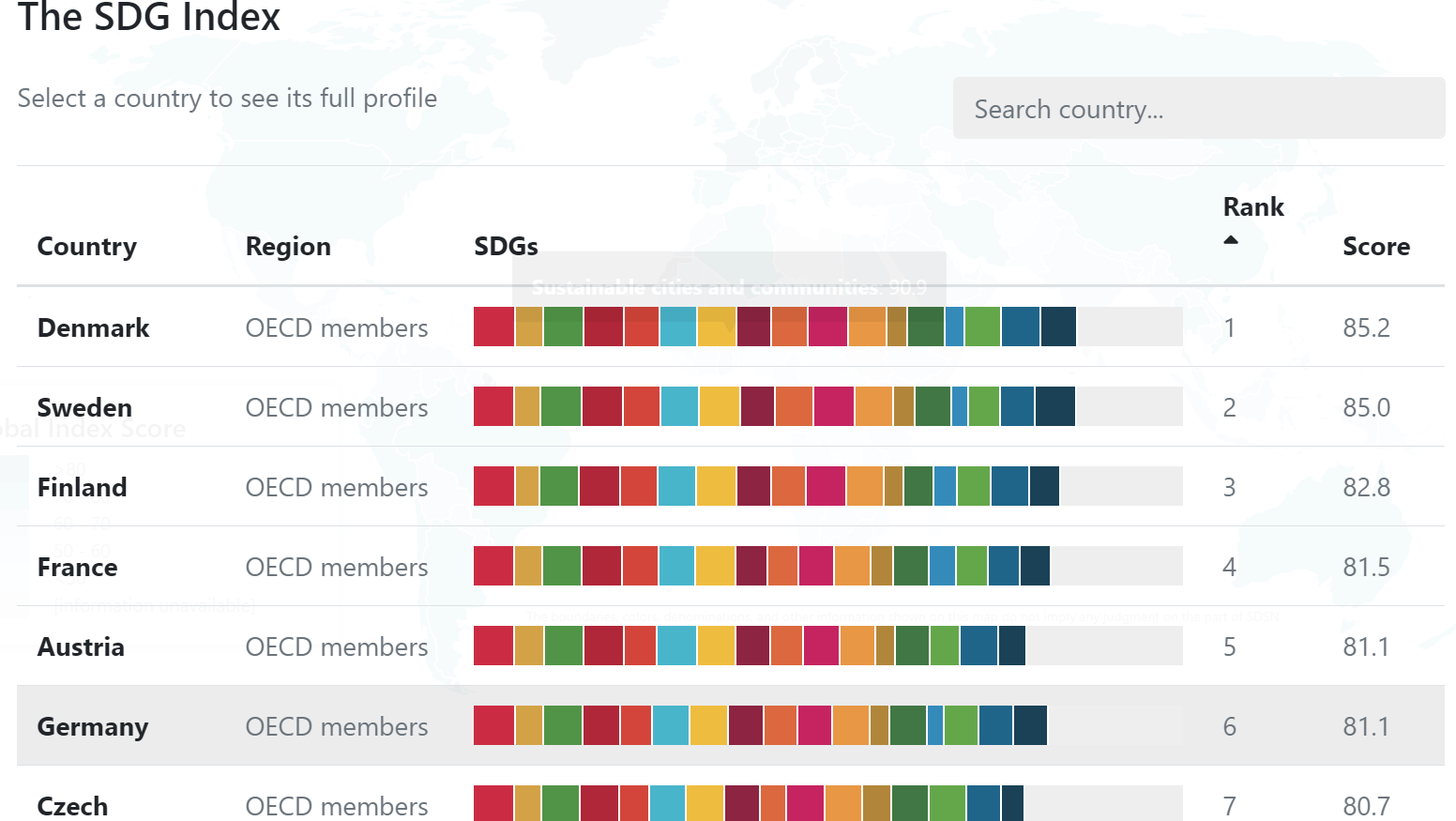Viewport: 1456px width, 821px height.
Task: Sort table by Region column header
Action: (287, 246)
